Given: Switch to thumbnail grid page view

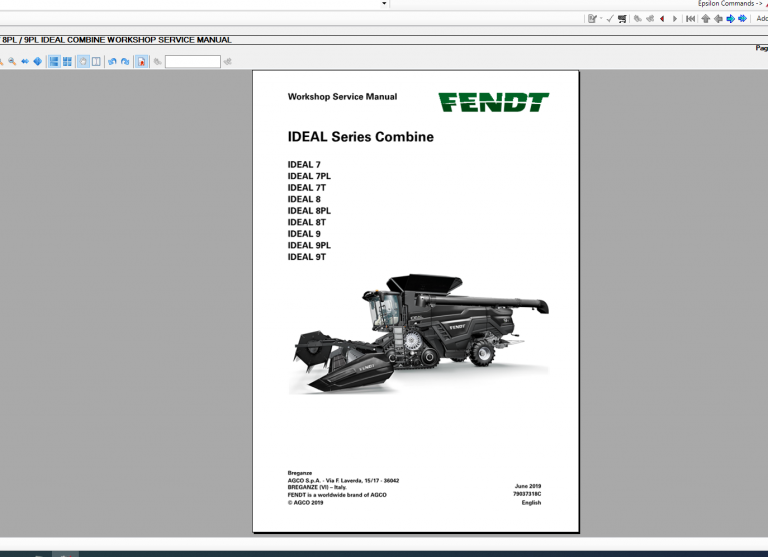Looking at the screenshot, I should click(x=67, y=61).
